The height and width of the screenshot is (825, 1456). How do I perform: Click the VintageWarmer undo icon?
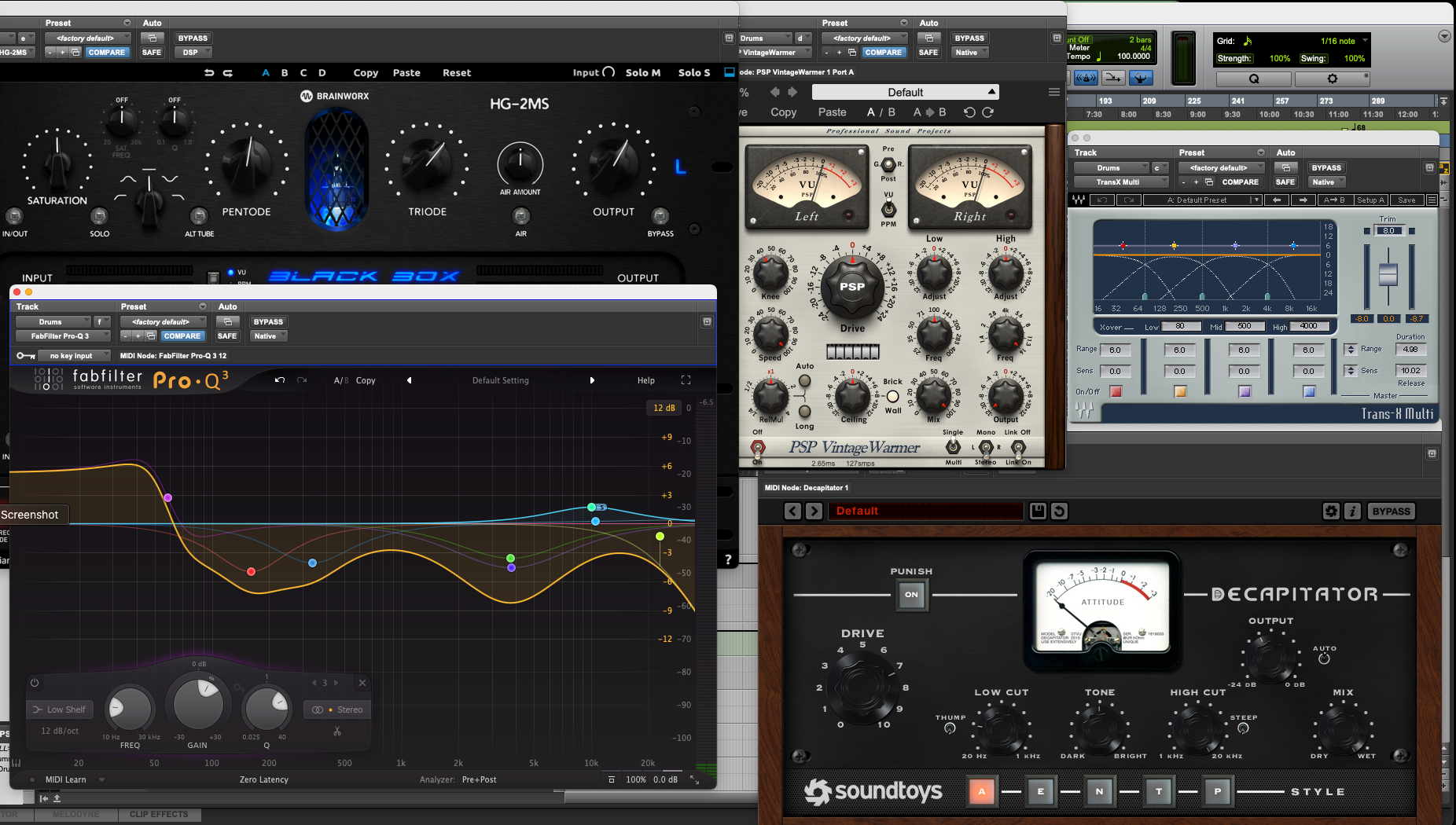tap(969, 112)
